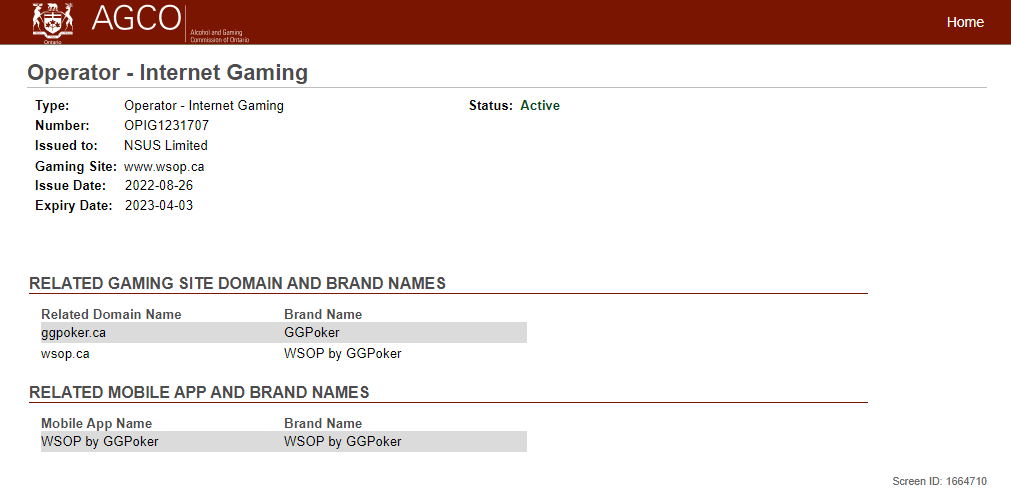
Task: Click the 'Number:' field label
Action: [63, 126]
